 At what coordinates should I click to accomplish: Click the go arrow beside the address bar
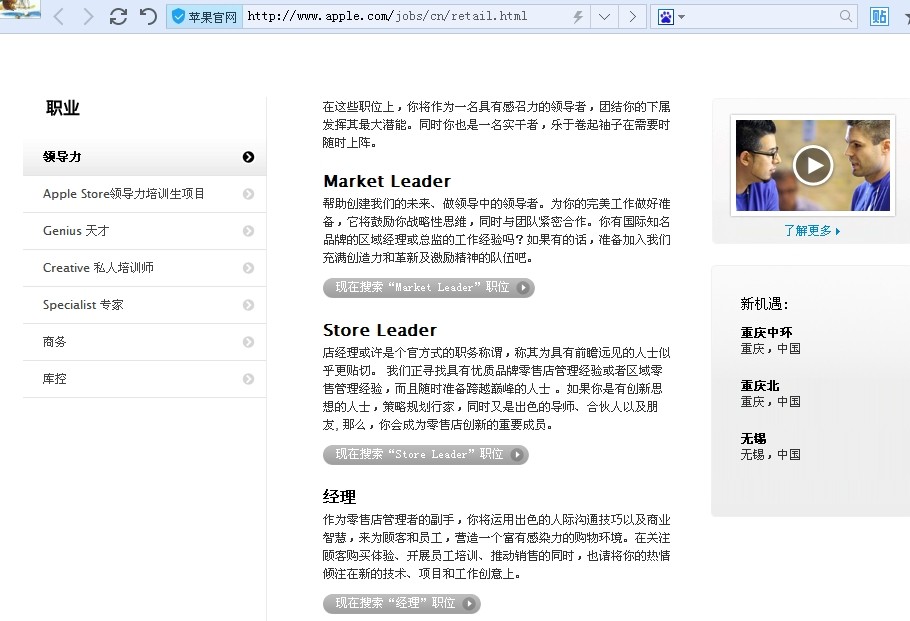(632, 17)
